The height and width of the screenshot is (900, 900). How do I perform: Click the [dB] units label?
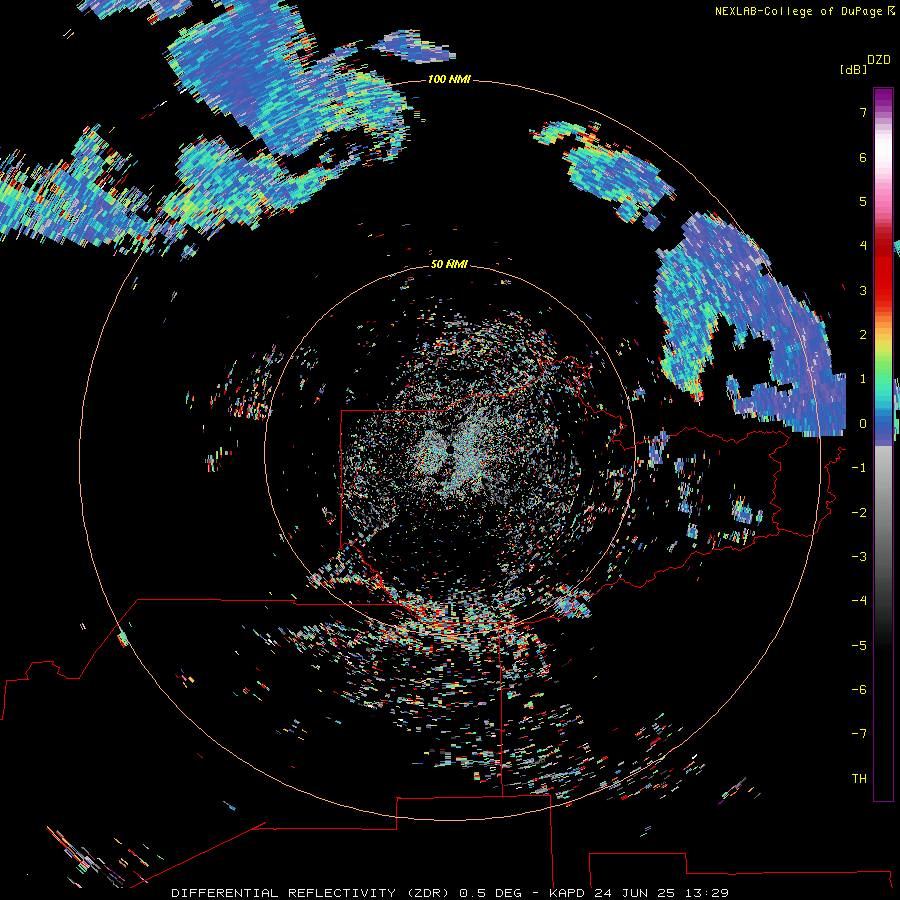854,69
